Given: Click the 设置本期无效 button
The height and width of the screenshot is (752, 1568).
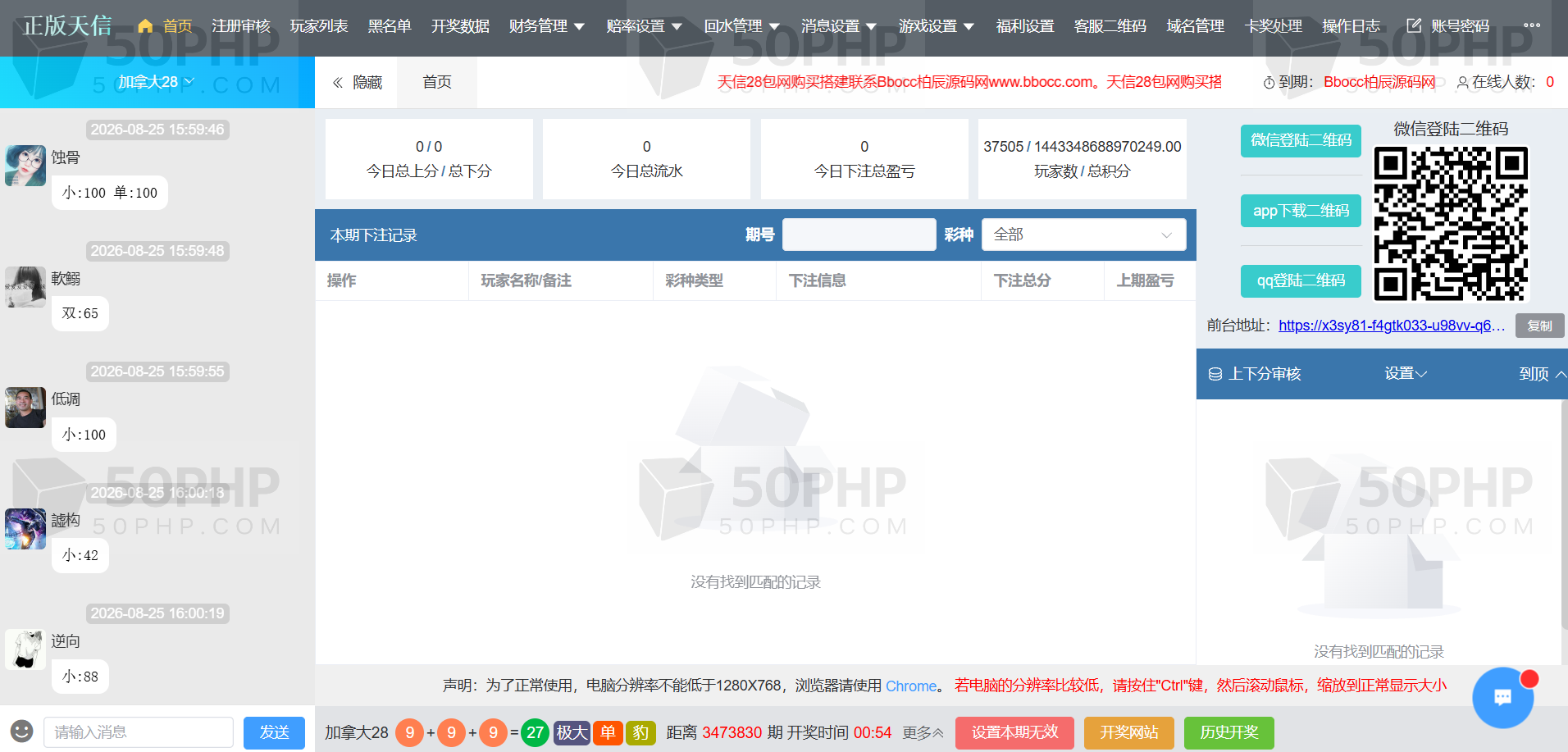Looking at the screenshot, I should tap(1014, 732).
